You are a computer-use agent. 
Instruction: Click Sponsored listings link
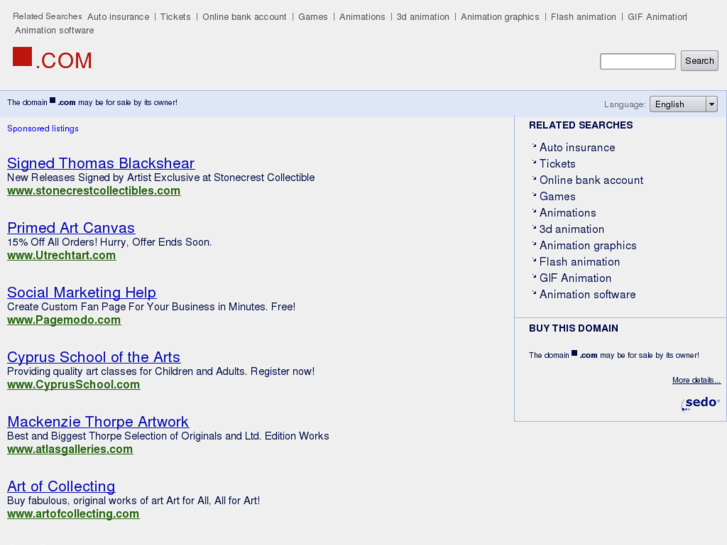click(43, 128)
